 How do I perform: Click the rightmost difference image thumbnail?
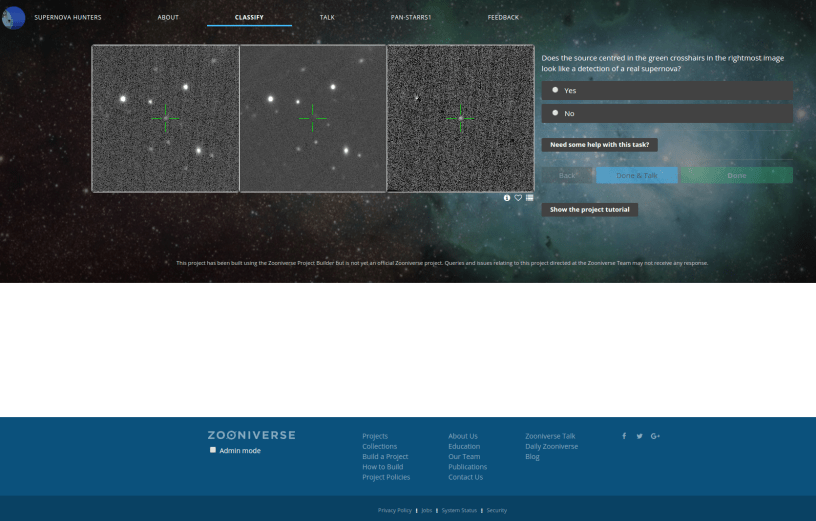coord(461,118)
